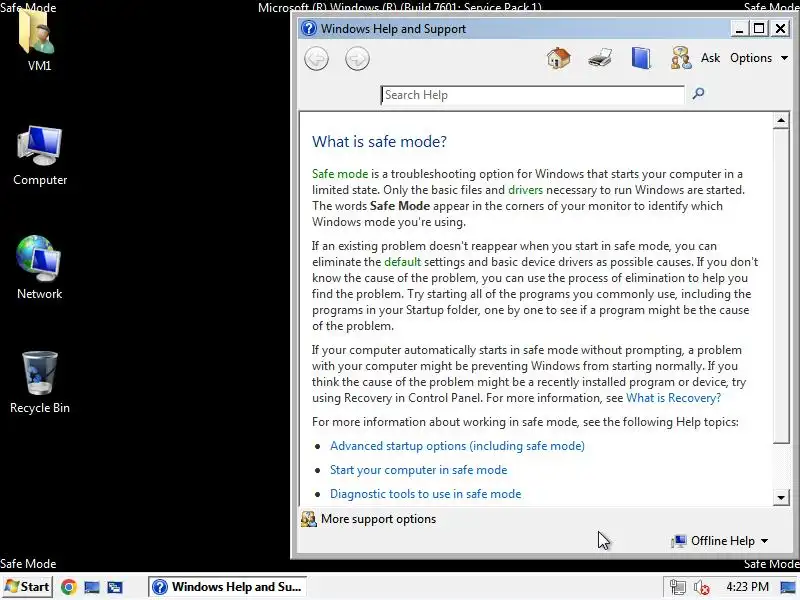Go forward using the Forward arrow button
Screen dimensions: 800x600
(357, 59)
